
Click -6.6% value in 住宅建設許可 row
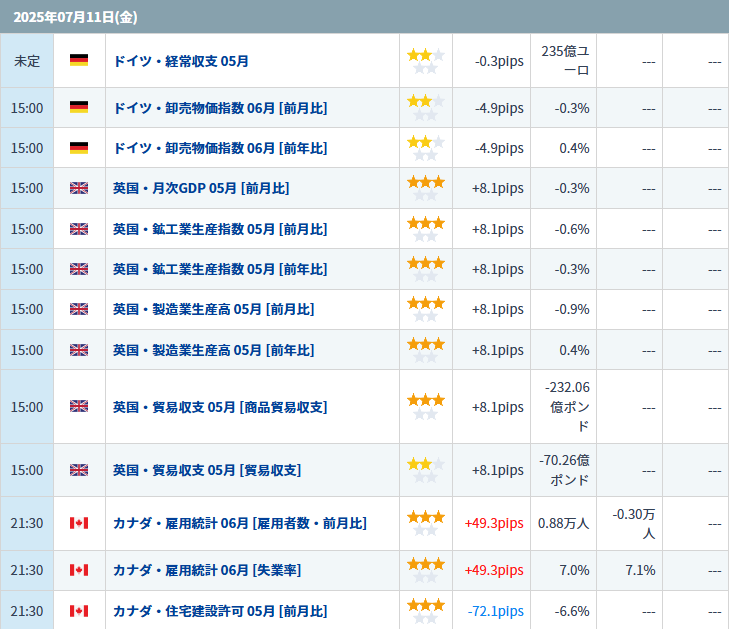coord(572,611)
